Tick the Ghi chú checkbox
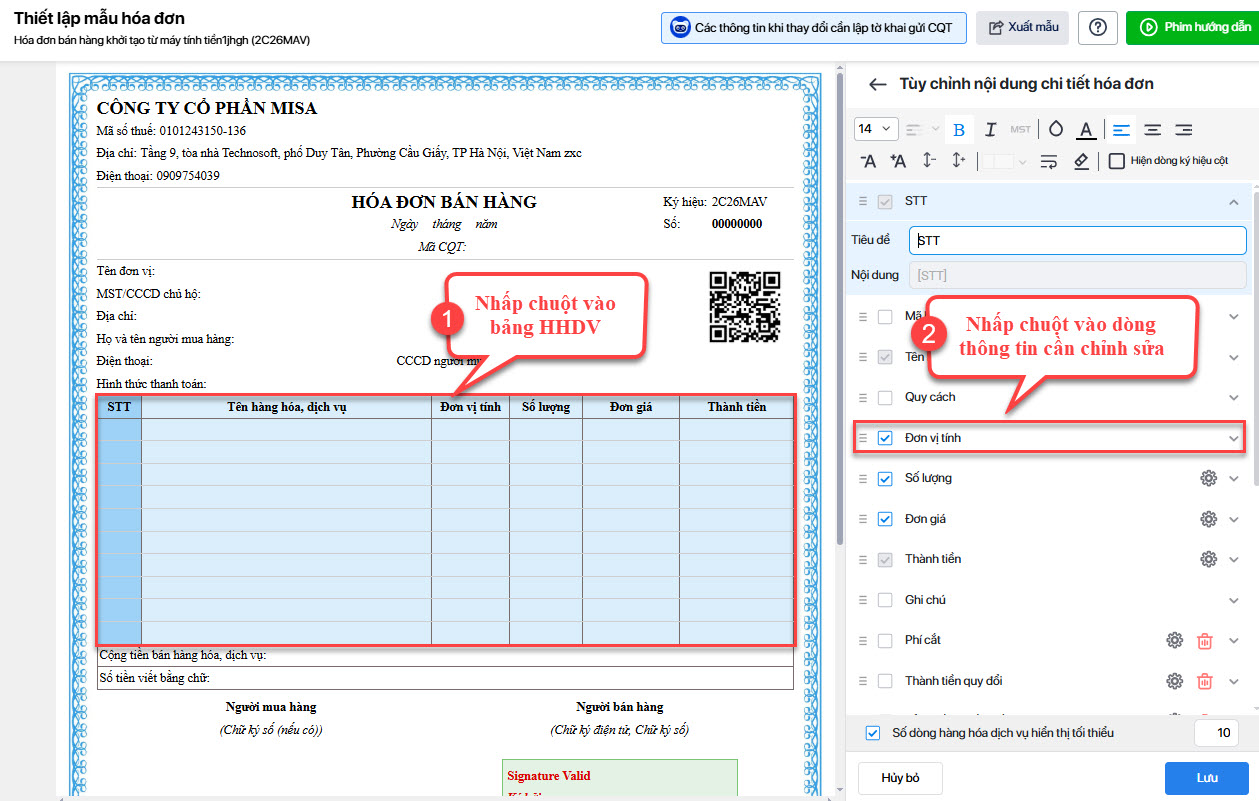The image size is (1259, 801). 885,600
